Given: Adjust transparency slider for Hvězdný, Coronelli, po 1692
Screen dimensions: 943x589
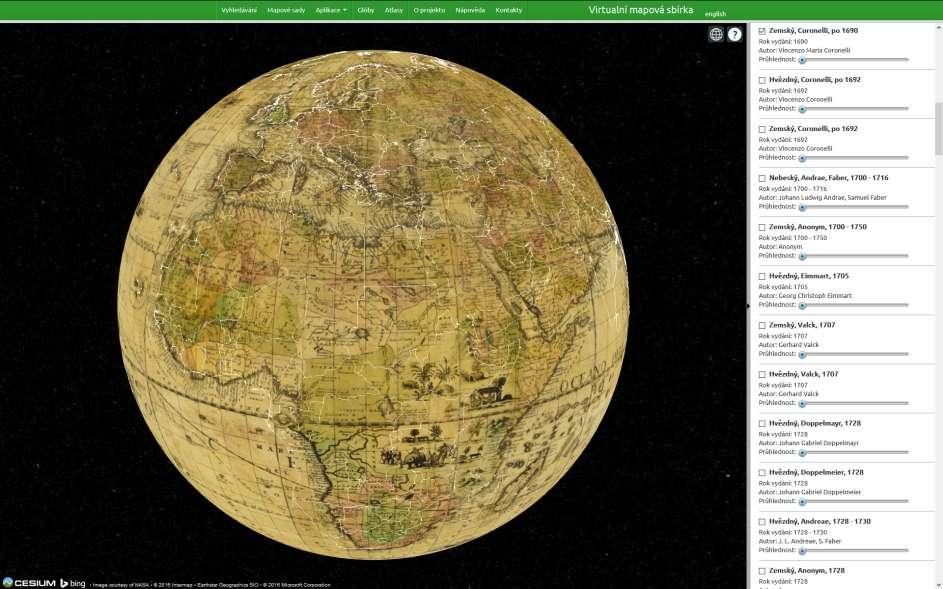Looking at the screenshot, I should click(x=854, y=109).
